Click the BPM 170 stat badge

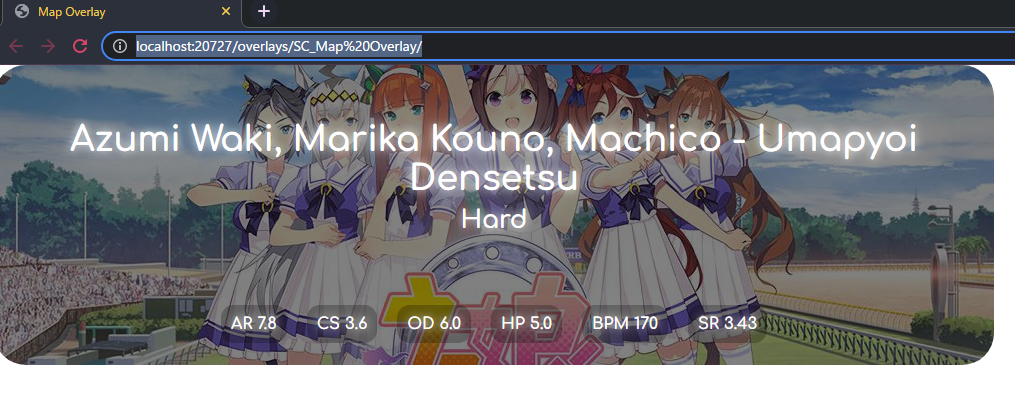625,323
